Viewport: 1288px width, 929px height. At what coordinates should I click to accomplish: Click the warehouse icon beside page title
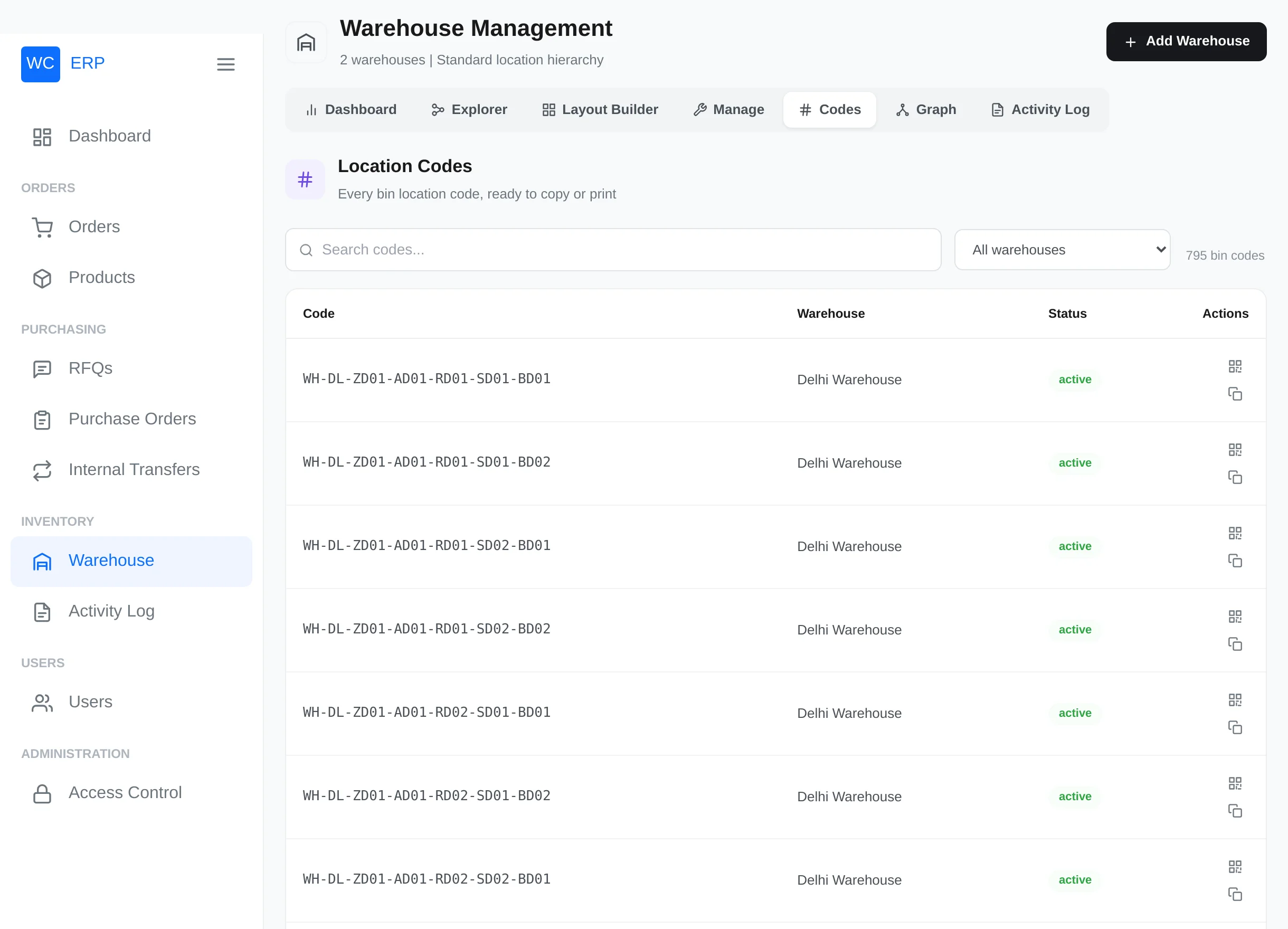click(x=306, y=43)
